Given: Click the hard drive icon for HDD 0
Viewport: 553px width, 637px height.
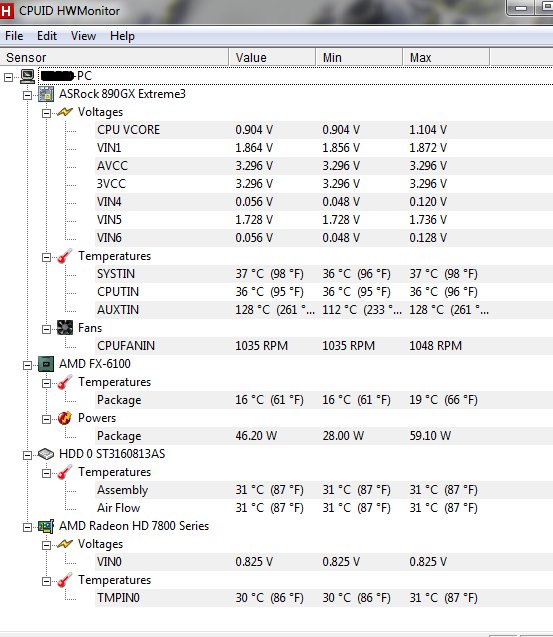Looking at the screenshot, I should pos(46,454).
